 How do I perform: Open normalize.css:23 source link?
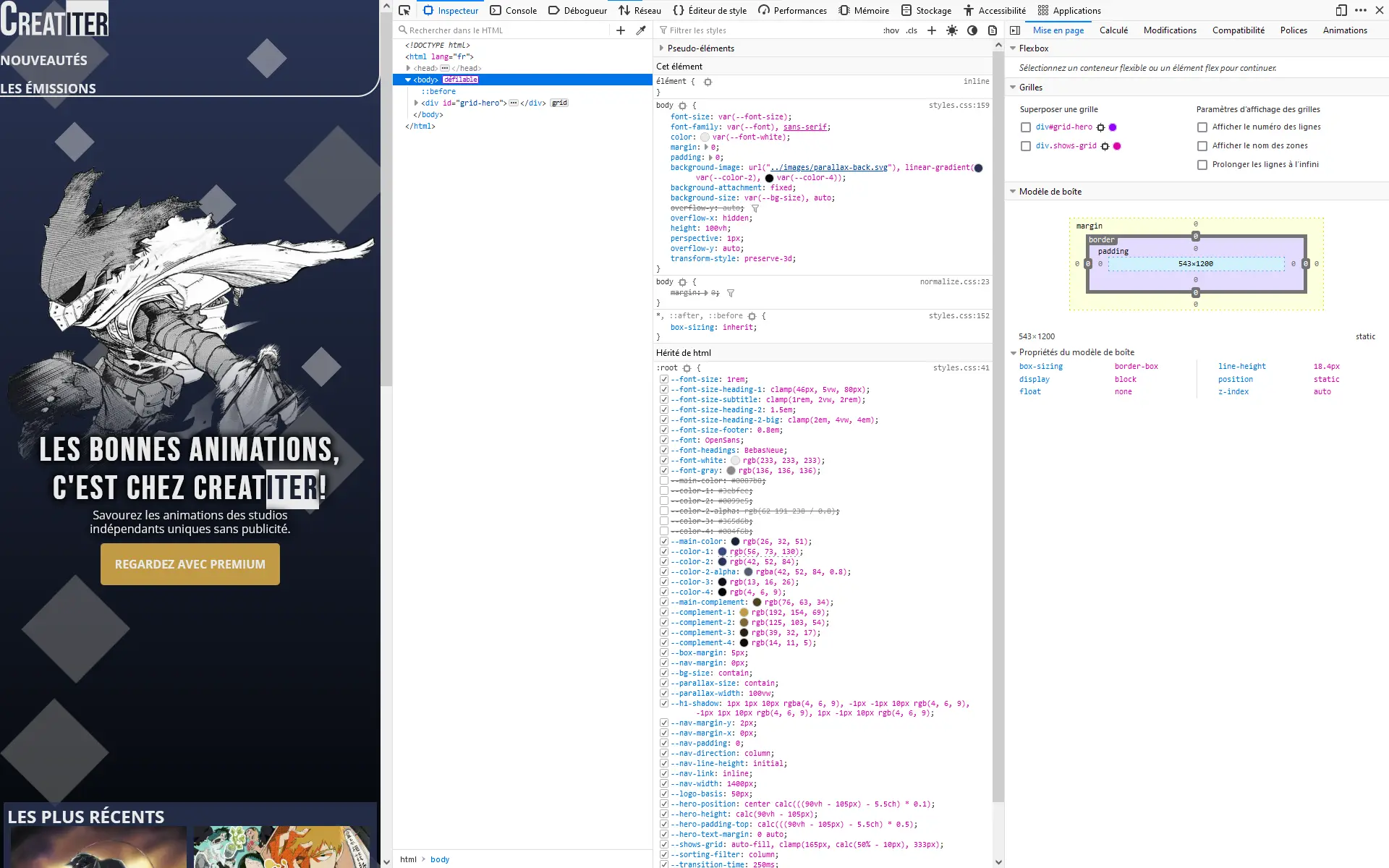click(x=954, y=282)
